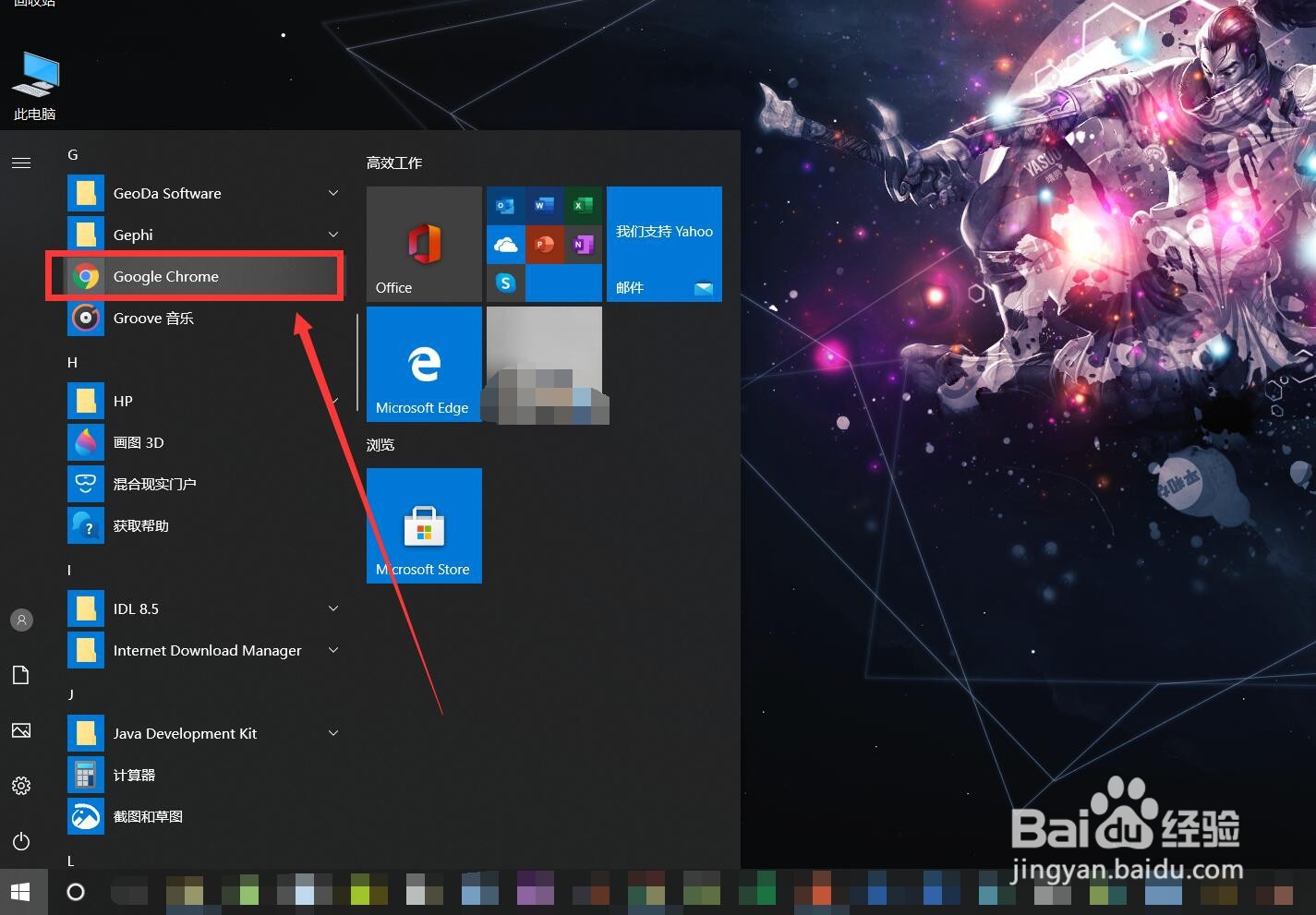Launch 计算器 (Calculator) app

click(x=203, y=775)
